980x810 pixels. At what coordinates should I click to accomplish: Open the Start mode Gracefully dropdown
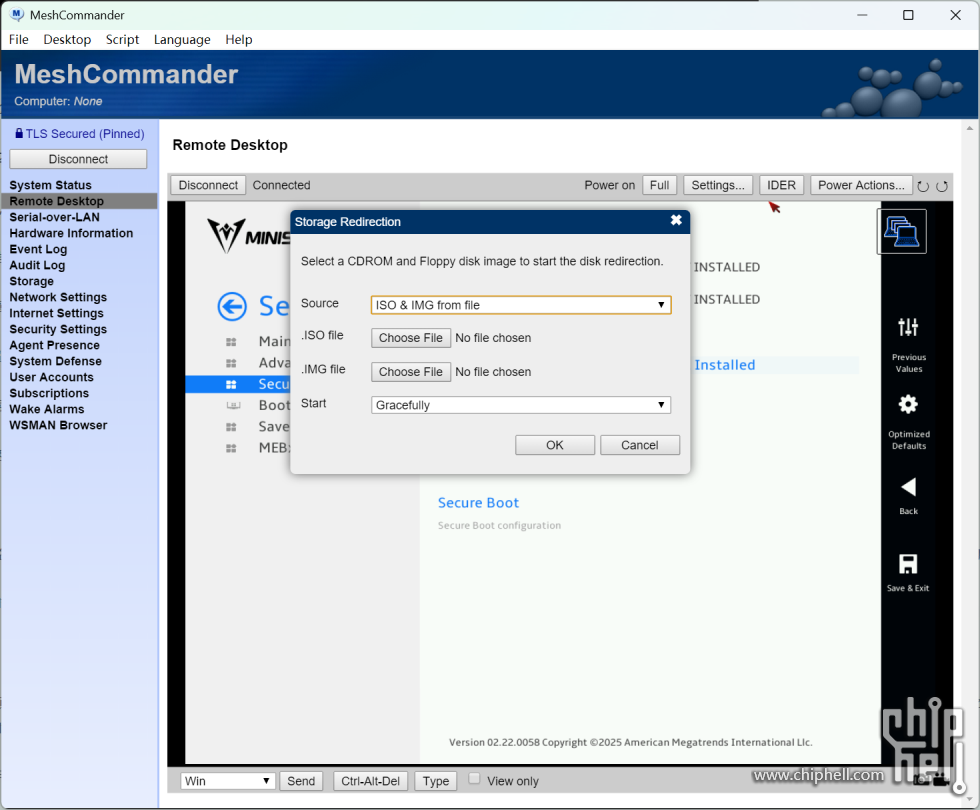pyautogui.click(x=520, y=405)
